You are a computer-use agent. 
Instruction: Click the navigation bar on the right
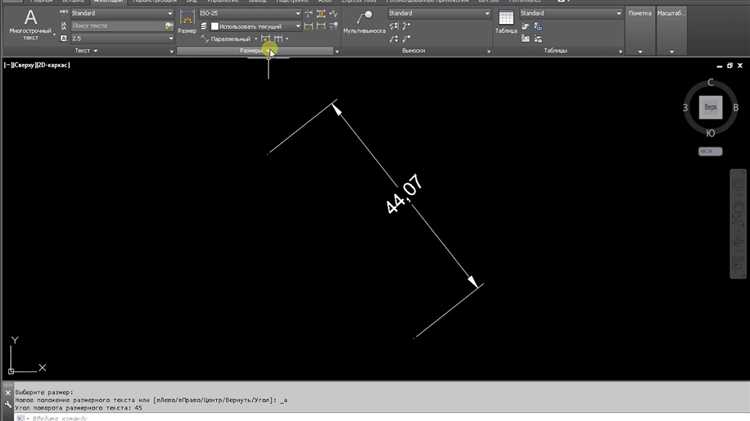click(x=738, y=223)
